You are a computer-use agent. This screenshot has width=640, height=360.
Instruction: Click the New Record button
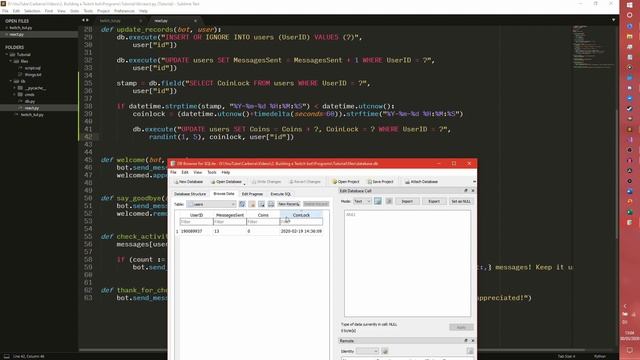click(289, 204)
